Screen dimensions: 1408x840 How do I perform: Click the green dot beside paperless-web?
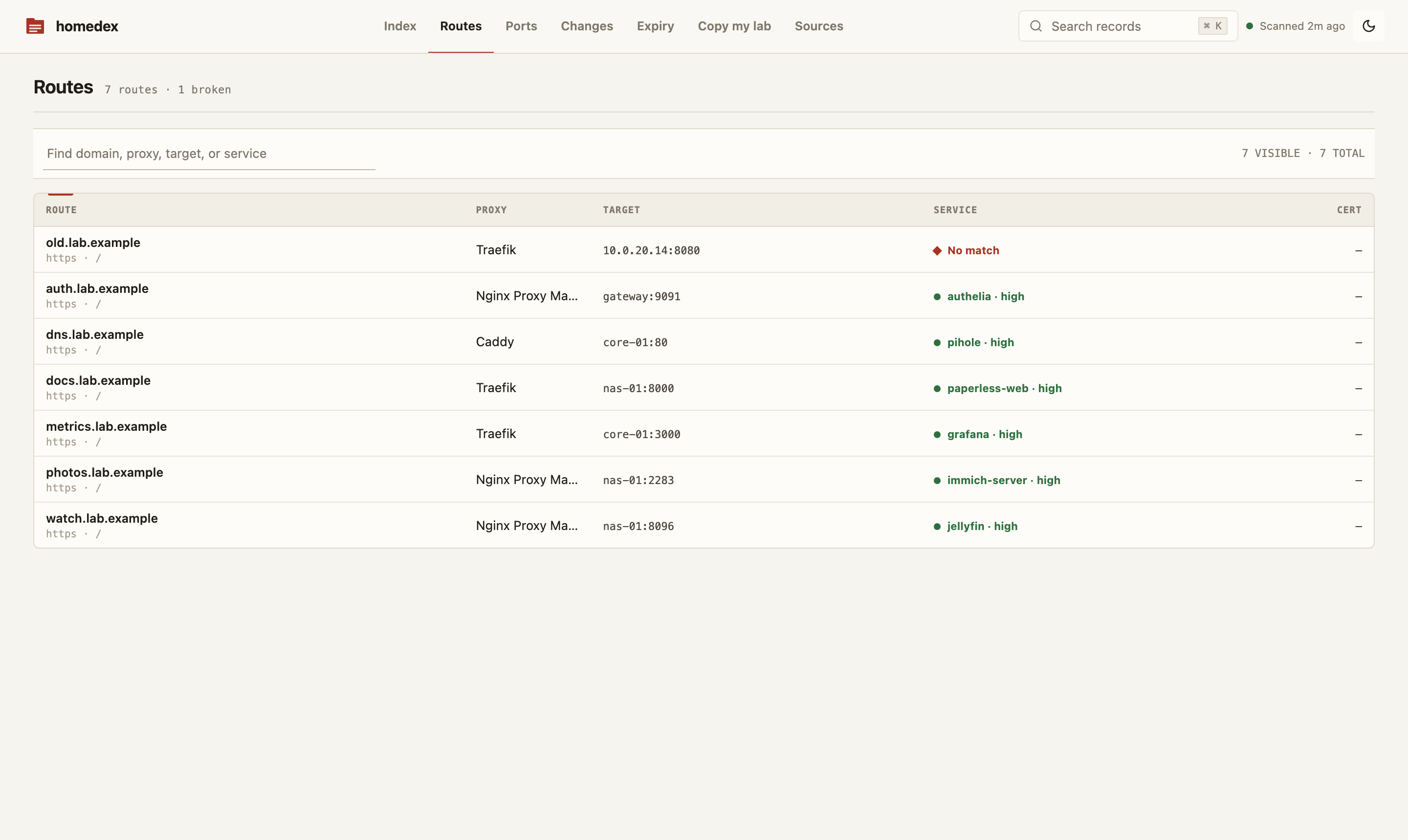coord(937,388)
